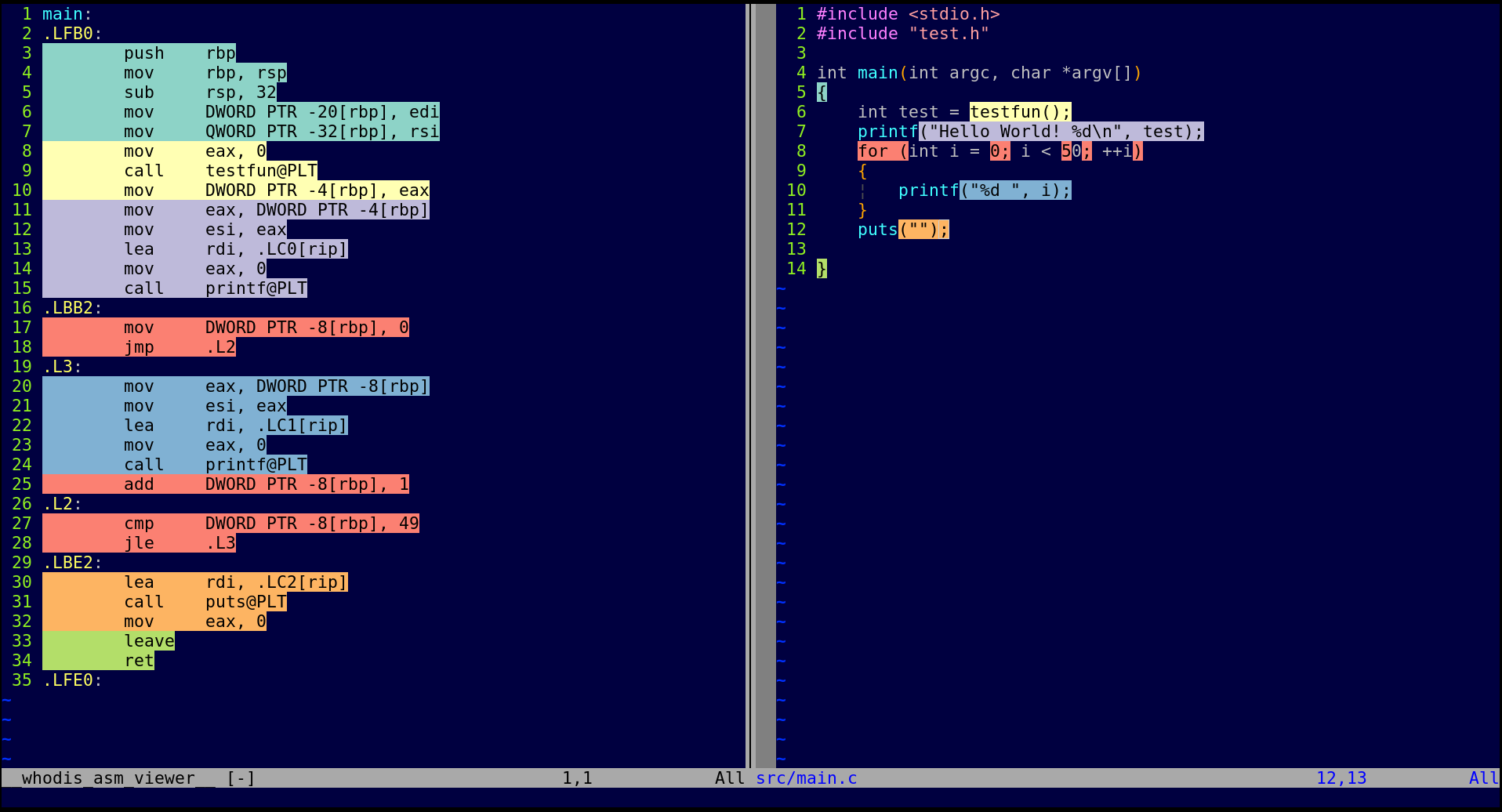Click the '.L2:' label

pyautogui.click(x=62, y=504)
